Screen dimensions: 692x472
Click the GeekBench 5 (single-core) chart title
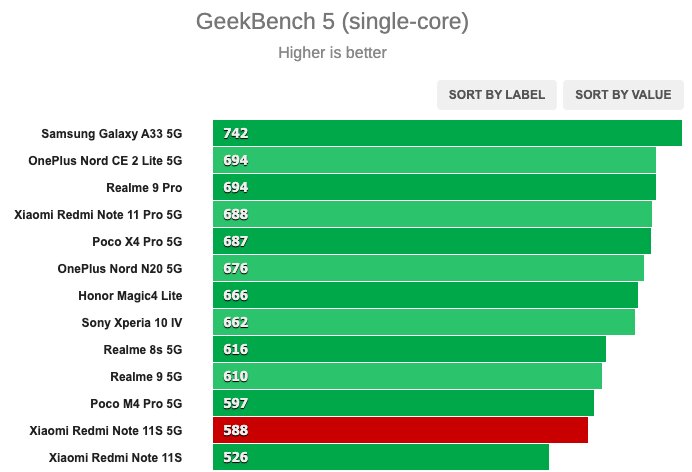(x=332, y=22)
